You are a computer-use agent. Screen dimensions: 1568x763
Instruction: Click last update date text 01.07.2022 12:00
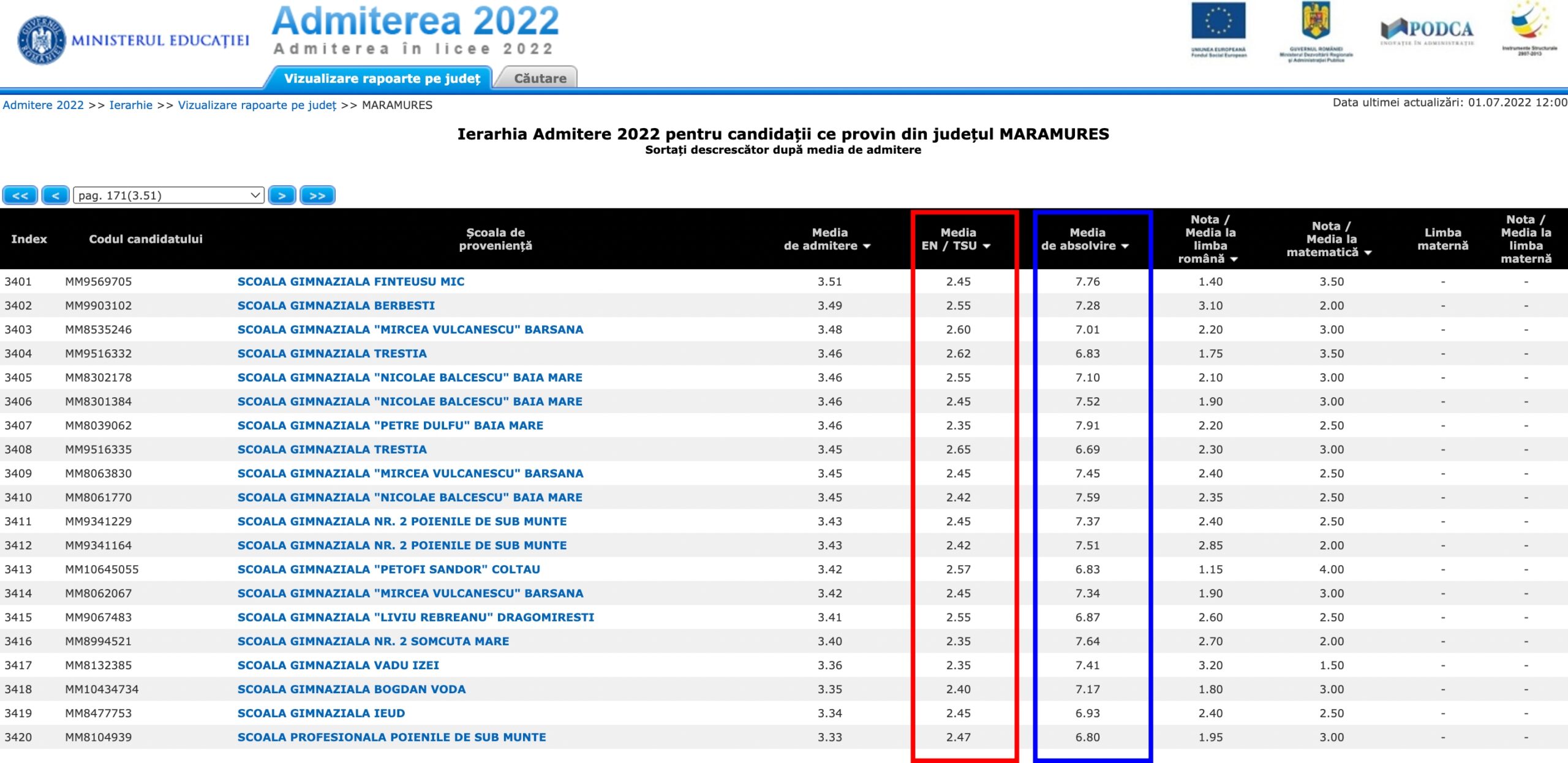(1517, 102)
